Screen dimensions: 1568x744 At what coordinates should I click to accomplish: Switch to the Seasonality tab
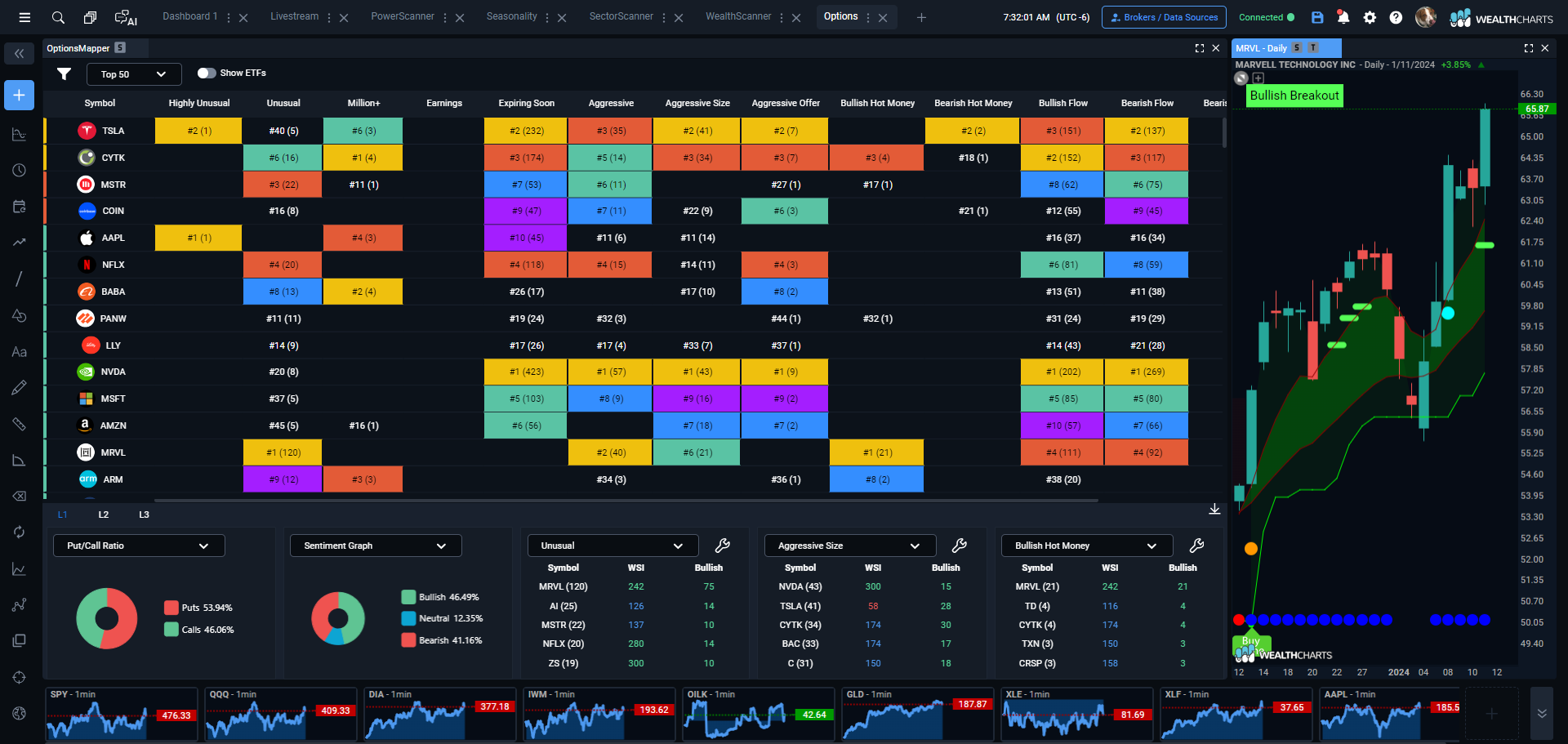(512, 16)
